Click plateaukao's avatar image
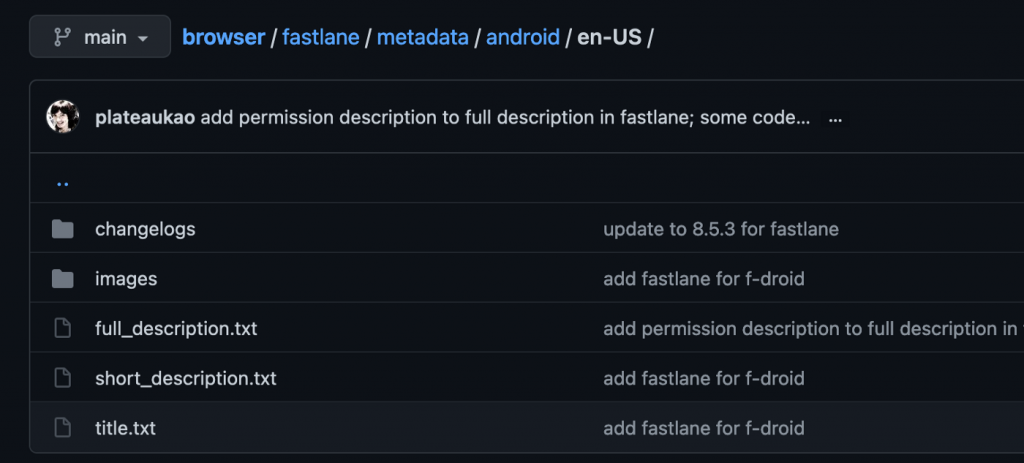 tap(63, 117)
